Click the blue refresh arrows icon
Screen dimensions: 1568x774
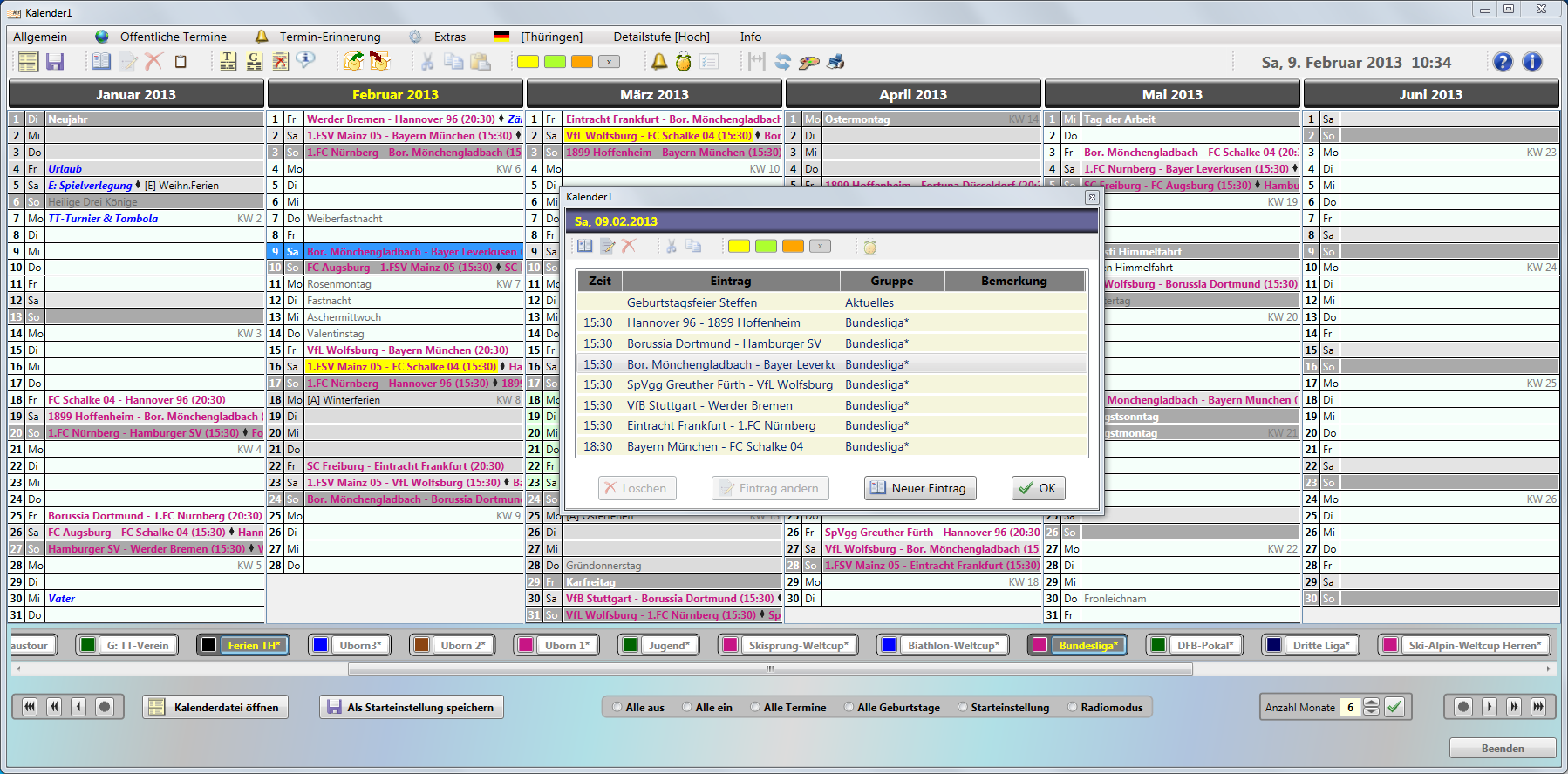[x=782, y=62]
